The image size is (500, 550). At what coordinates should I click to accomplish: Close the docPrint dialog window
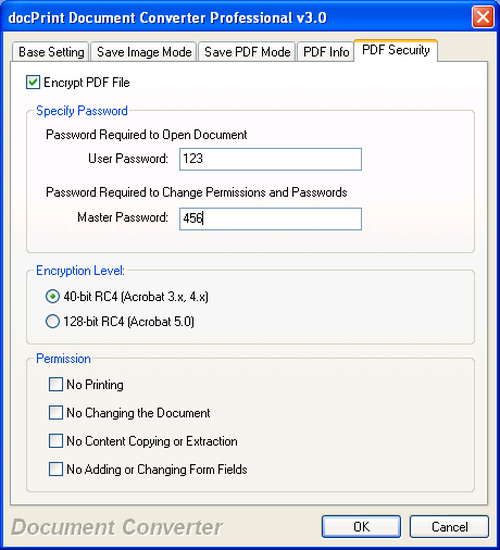coord(483,17)
